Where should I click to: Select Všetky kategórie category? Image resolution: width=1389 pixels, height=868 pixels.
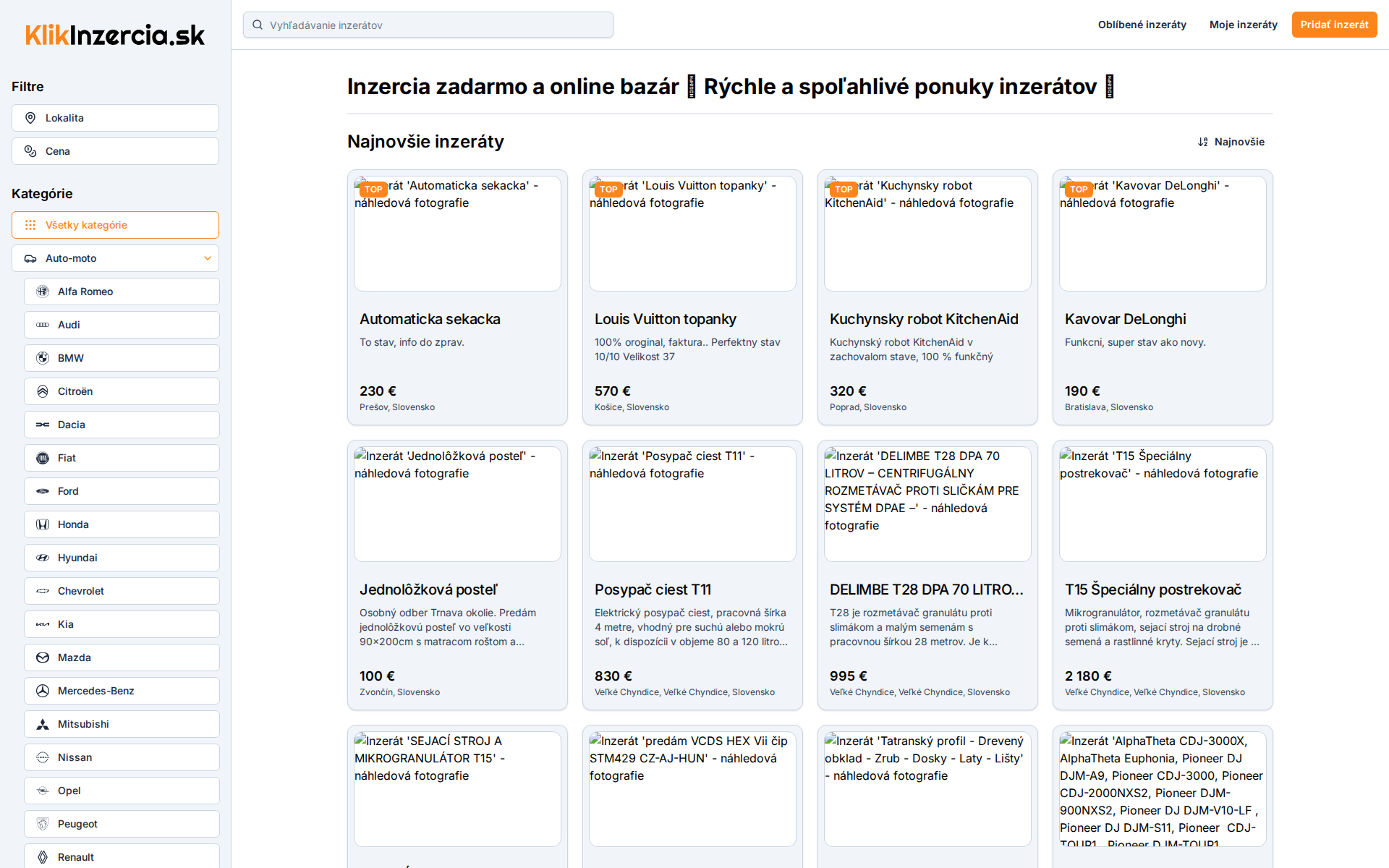pos(115,225)
